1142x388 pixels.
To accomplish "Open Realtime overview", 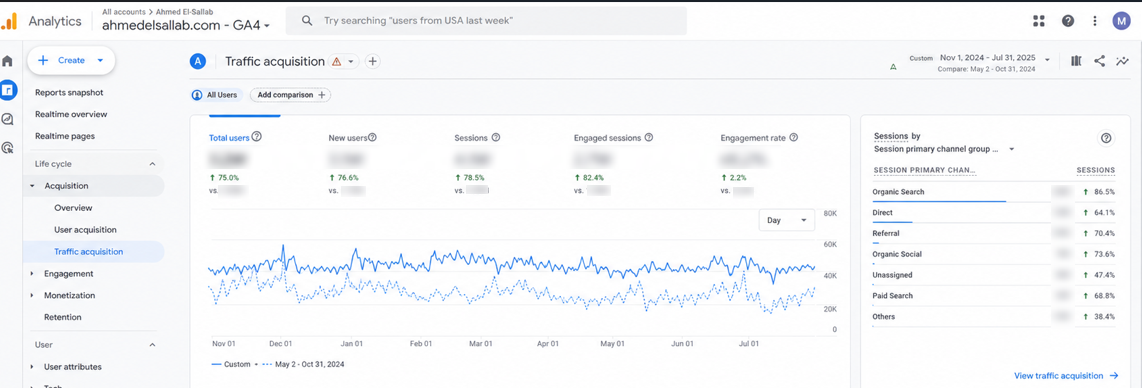I will [x=71, y=114].
